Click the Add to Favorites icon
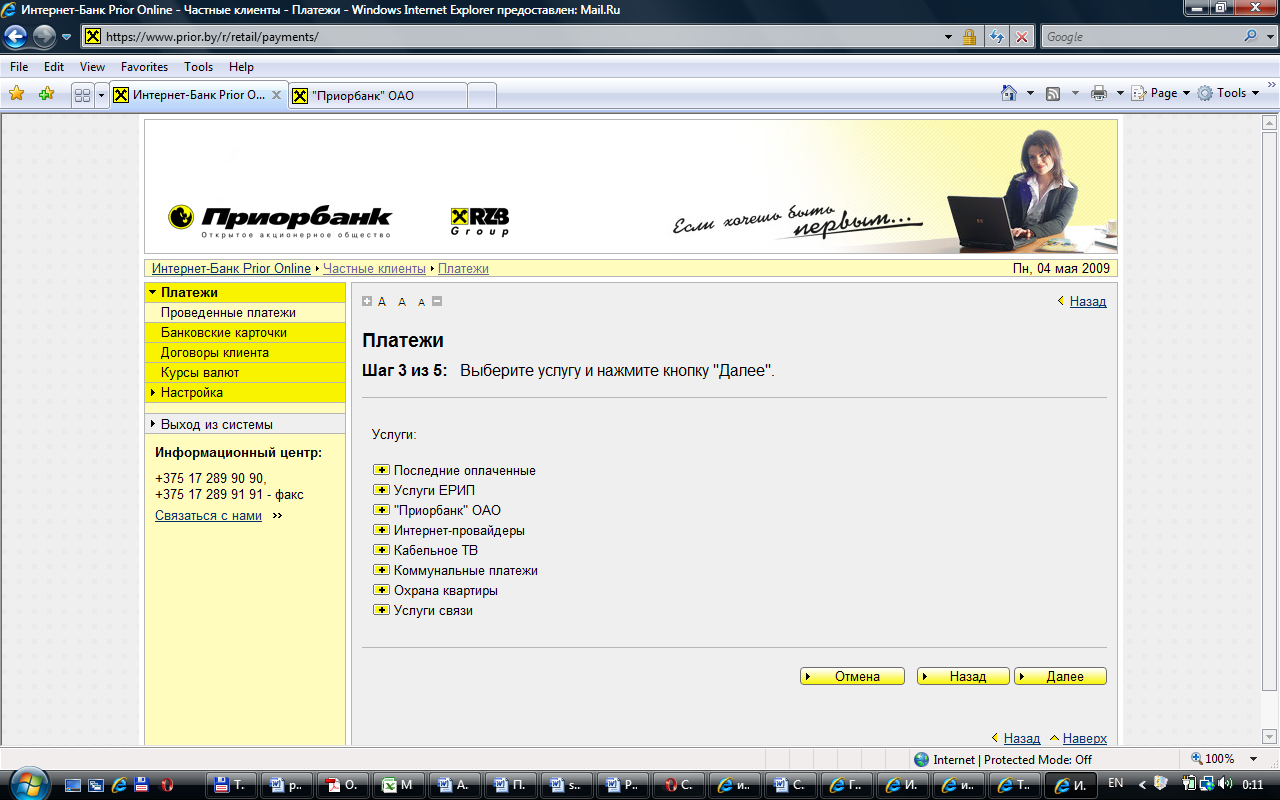The width and height of the screenshot is (1280, 800). click(46, 94)
